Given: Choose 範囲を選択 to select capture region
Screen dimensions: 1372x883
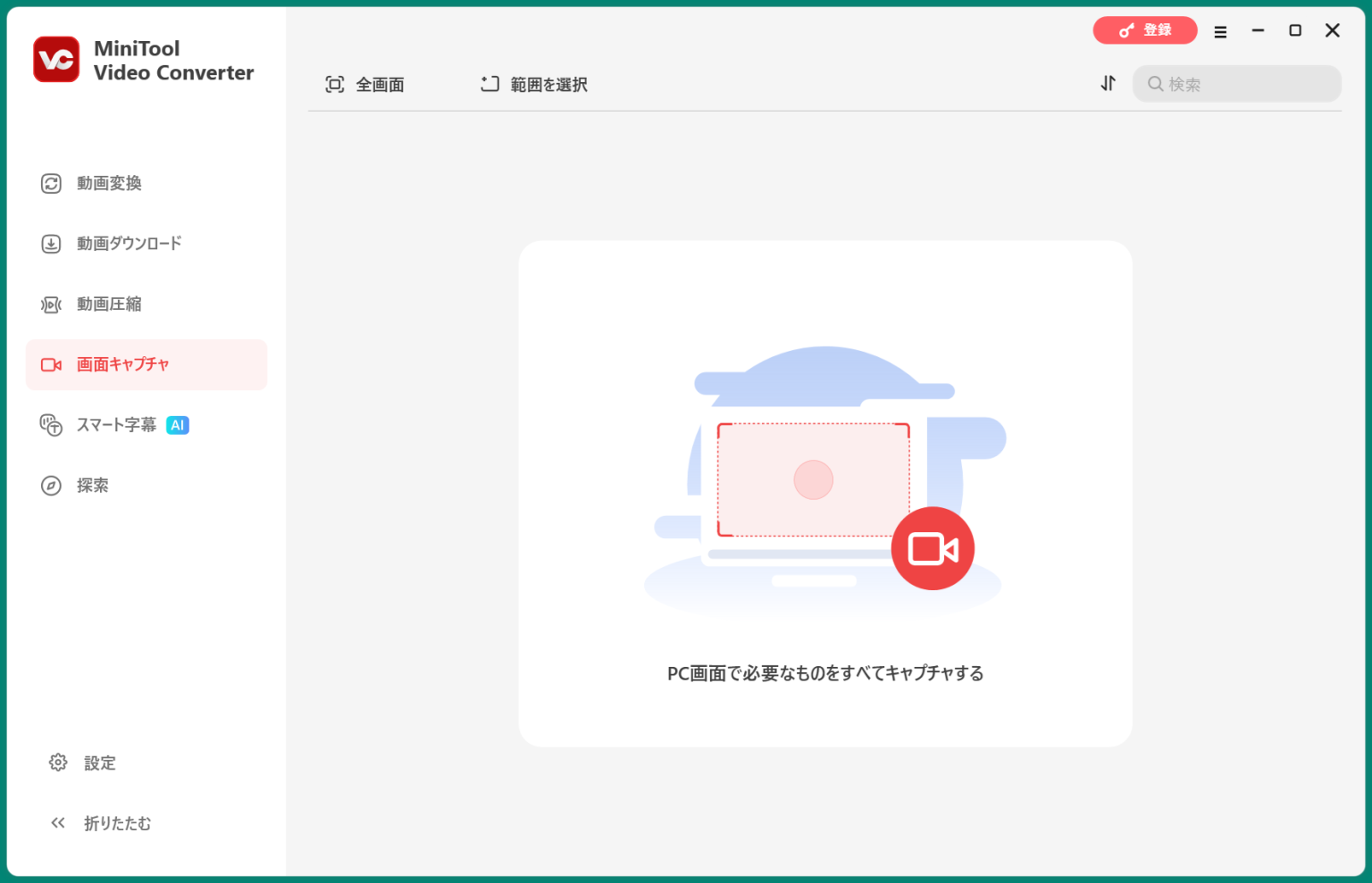Looking at the screenshot, I should 534,85.
